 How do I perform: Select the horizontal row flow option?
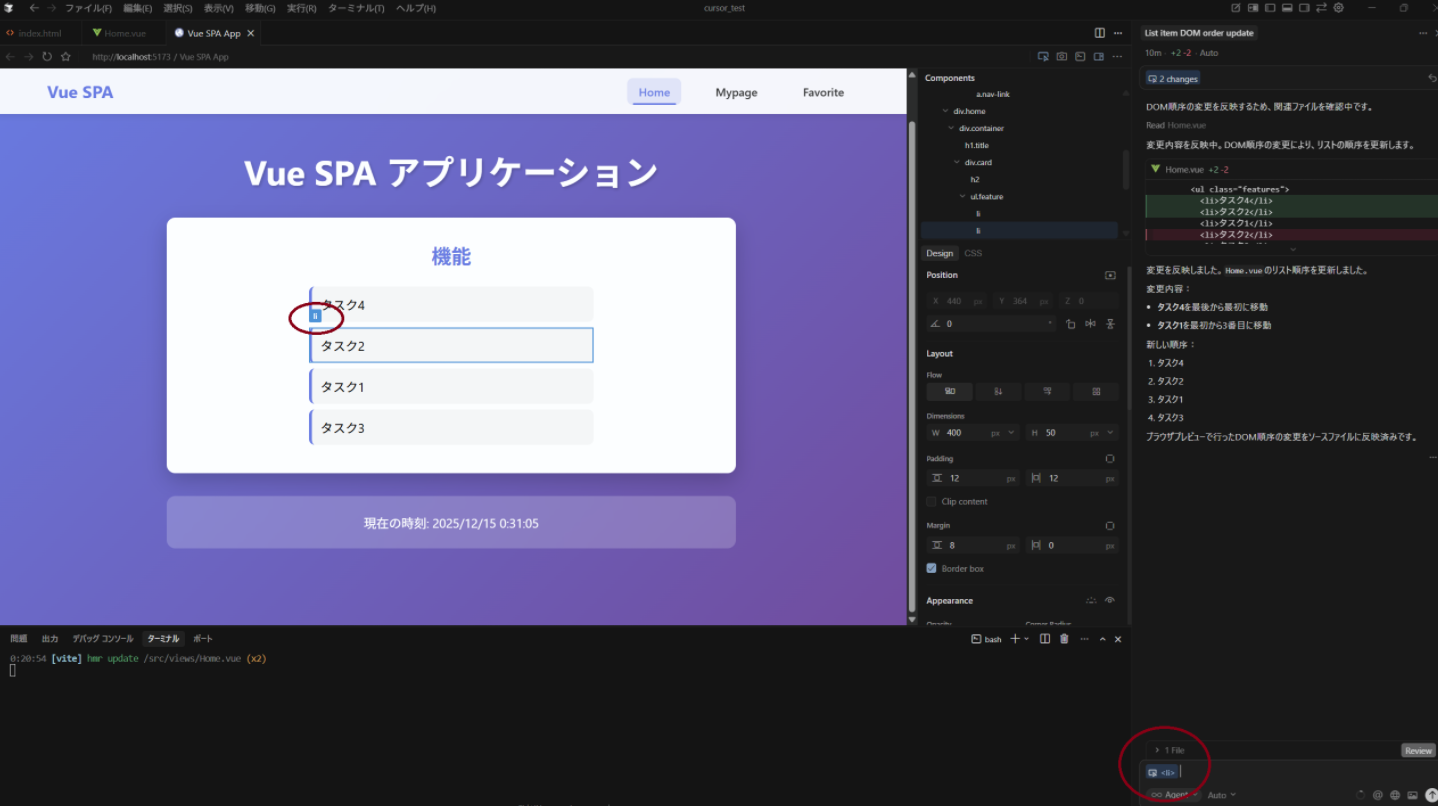pyautogui.click(x=950, y=392)
